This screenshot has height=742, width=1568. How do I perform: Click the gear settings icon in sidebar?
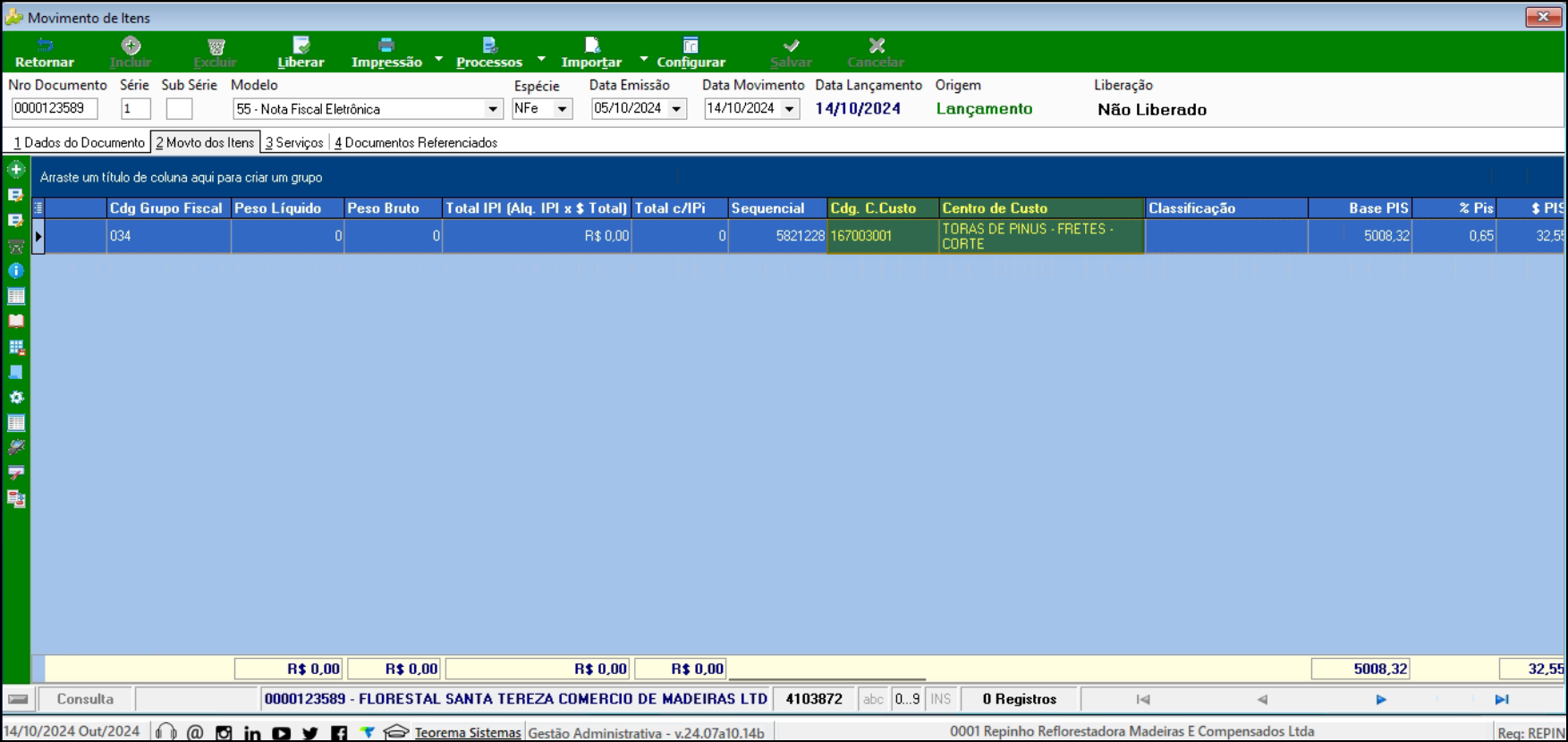coord(16,397)
